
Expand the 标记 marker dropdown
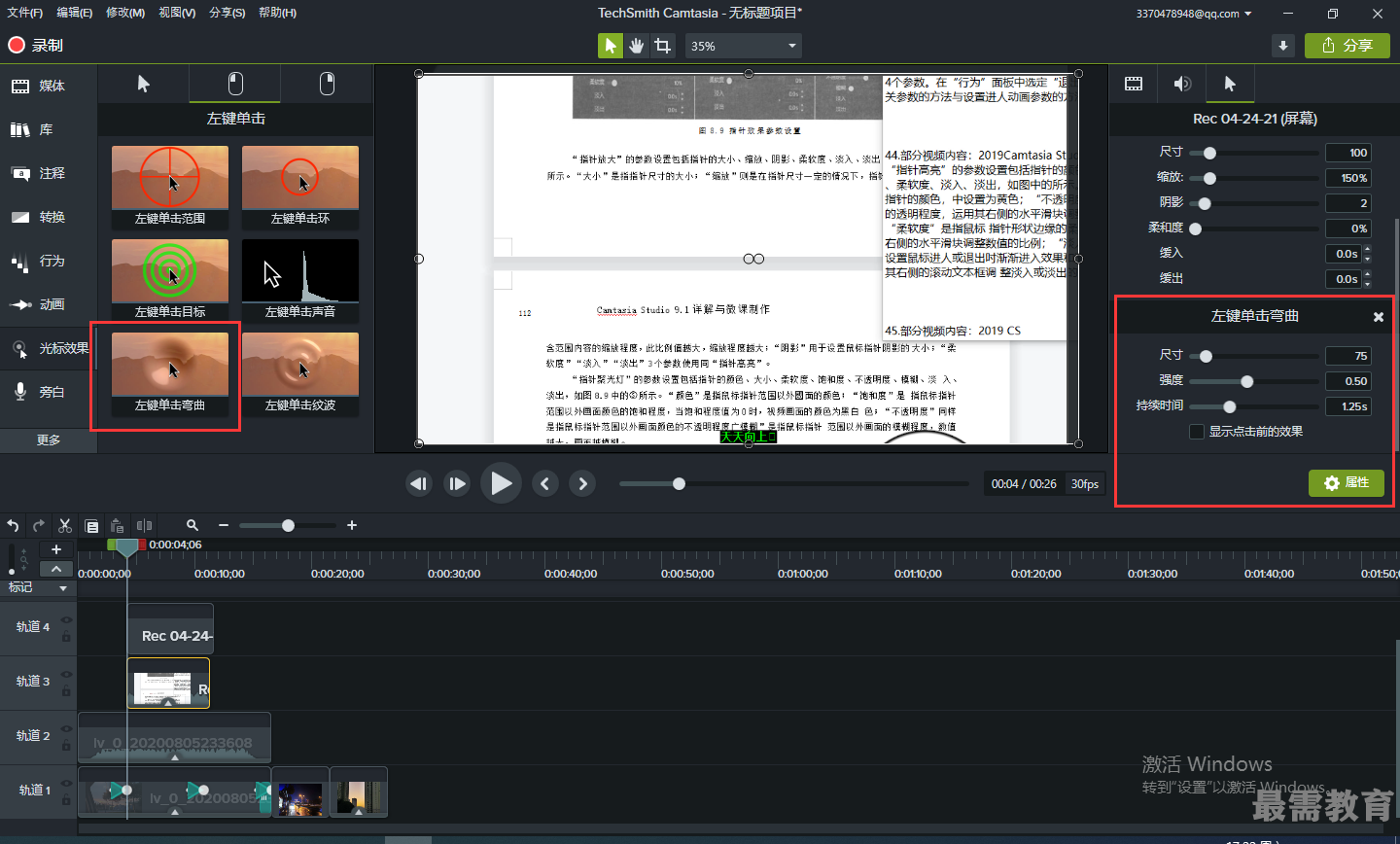click(63, 588)
